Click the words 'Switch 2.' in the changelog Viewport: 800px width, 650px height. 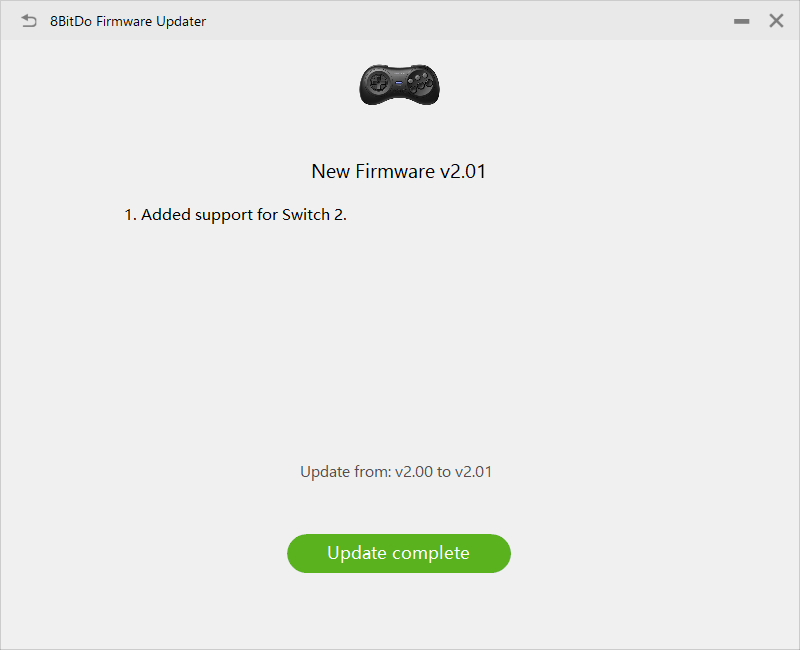click(x=314, y=215)
